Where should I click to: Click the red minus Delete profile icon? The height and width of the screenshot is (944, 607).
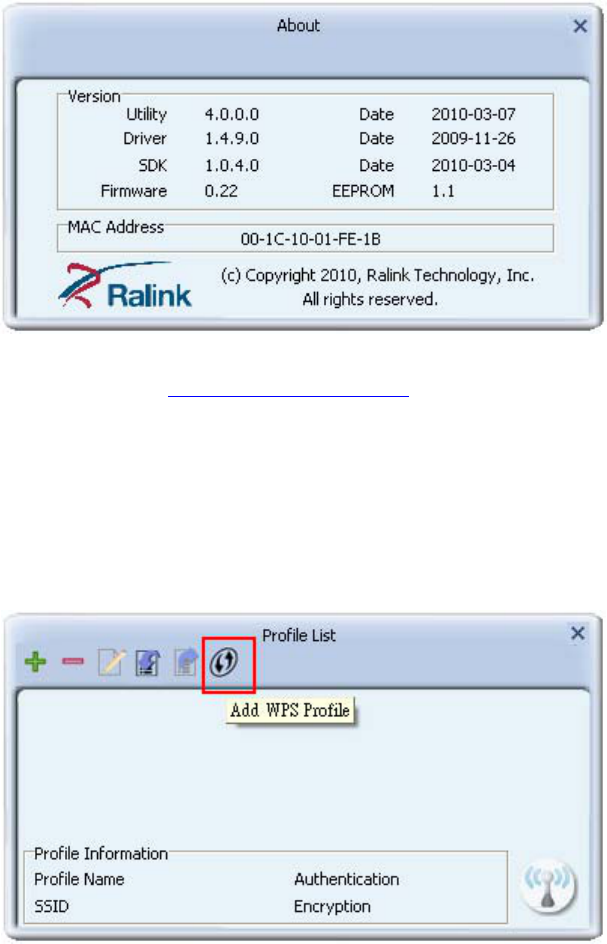(73, 662)
